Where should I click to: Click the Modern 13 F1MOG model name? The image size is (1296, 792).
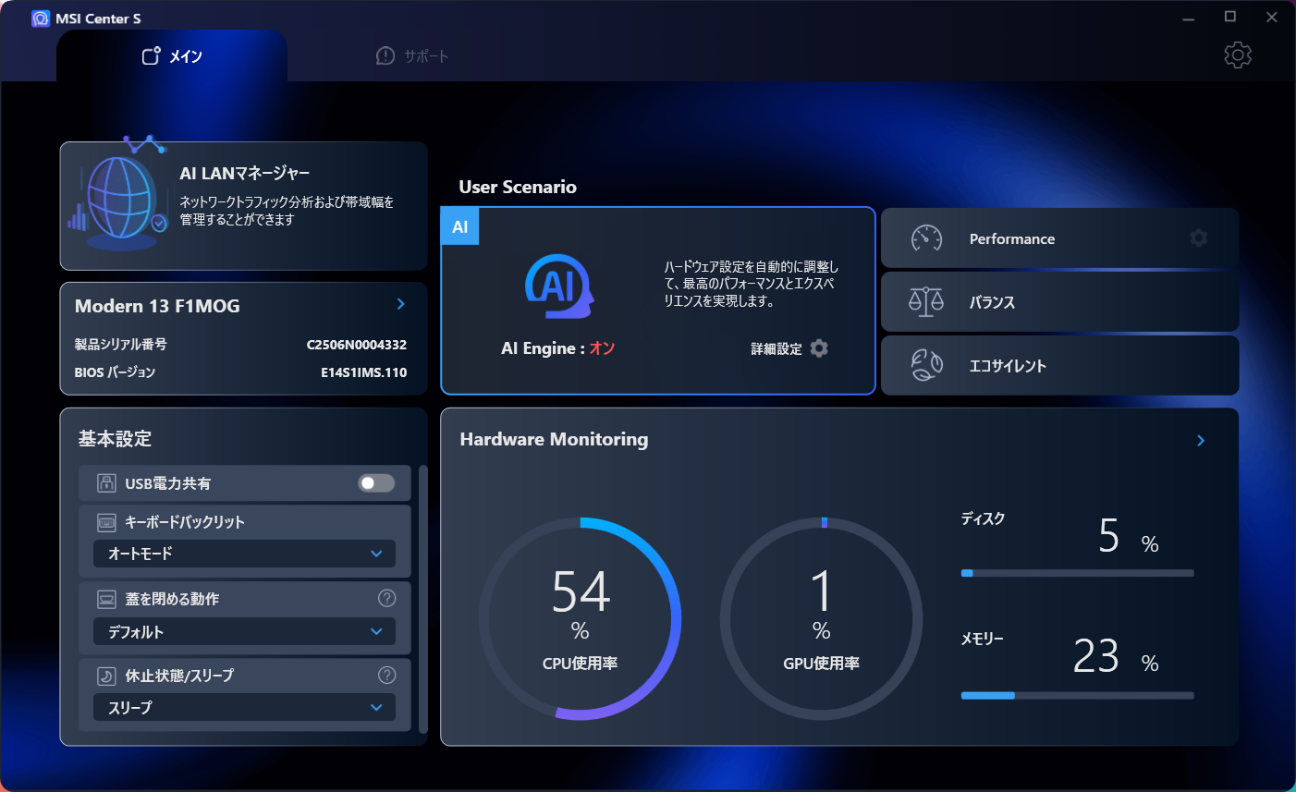tap(158, 306)
